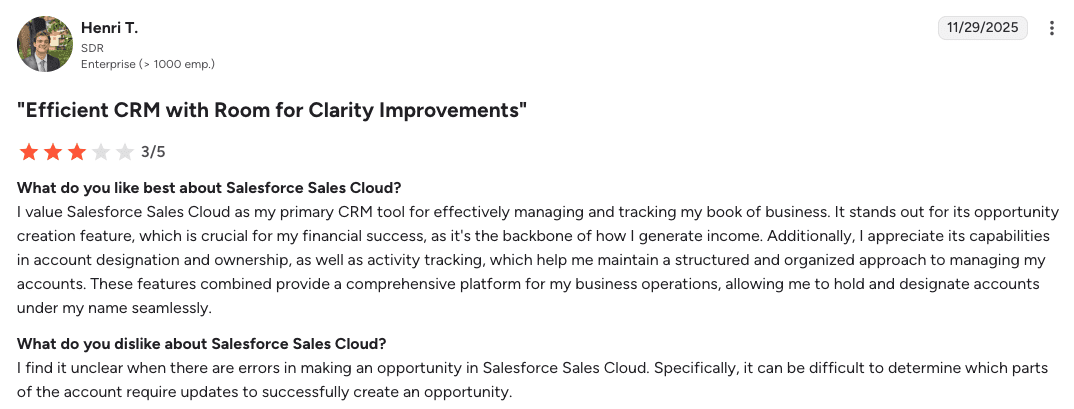Viewport: 1074px width, 409px height.
Task: Click the 3/5 rating score text
Action: pos(153,152)
